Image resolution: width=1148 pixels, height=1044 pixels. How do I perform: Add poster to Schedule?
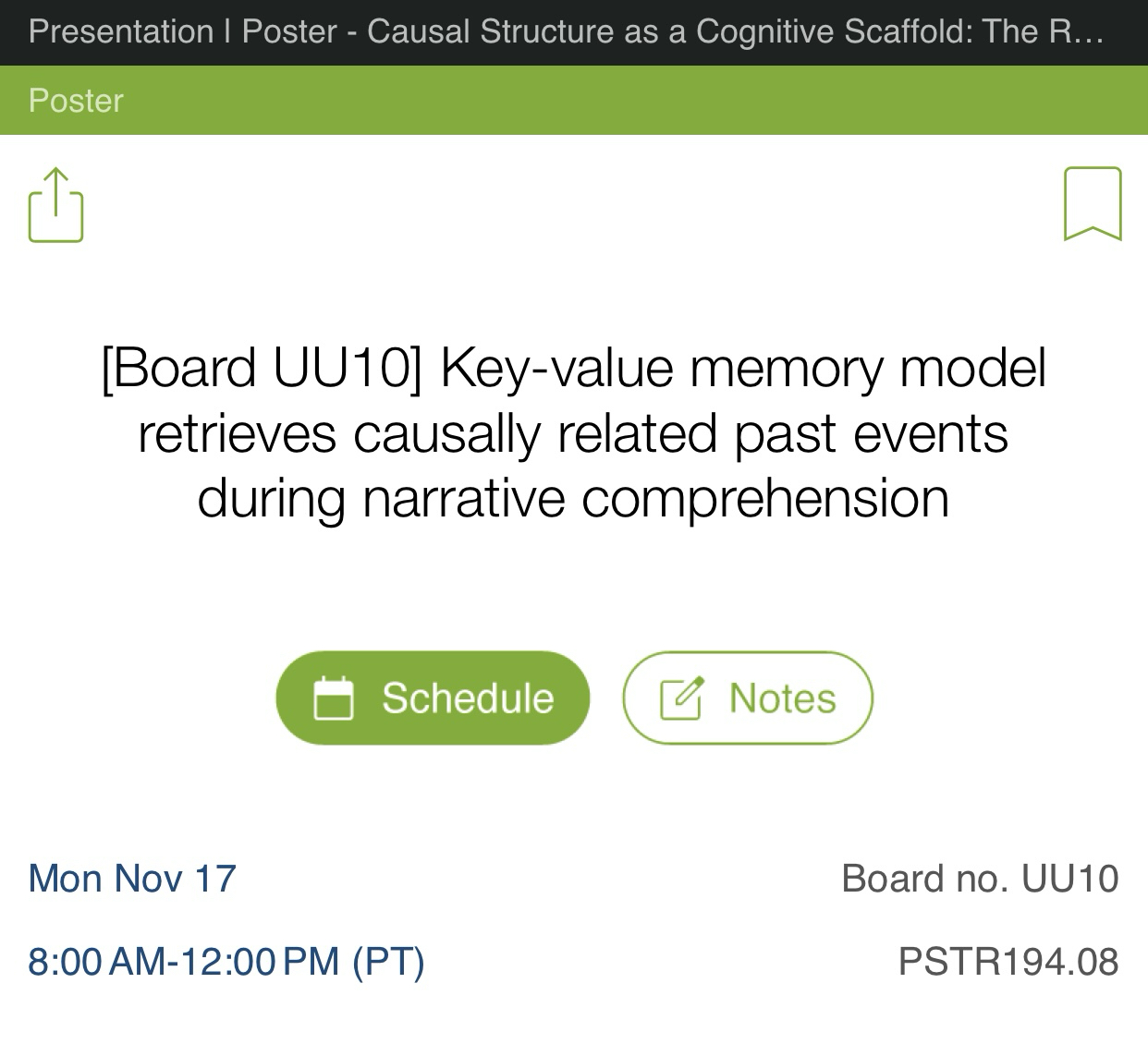pos(433,698)
